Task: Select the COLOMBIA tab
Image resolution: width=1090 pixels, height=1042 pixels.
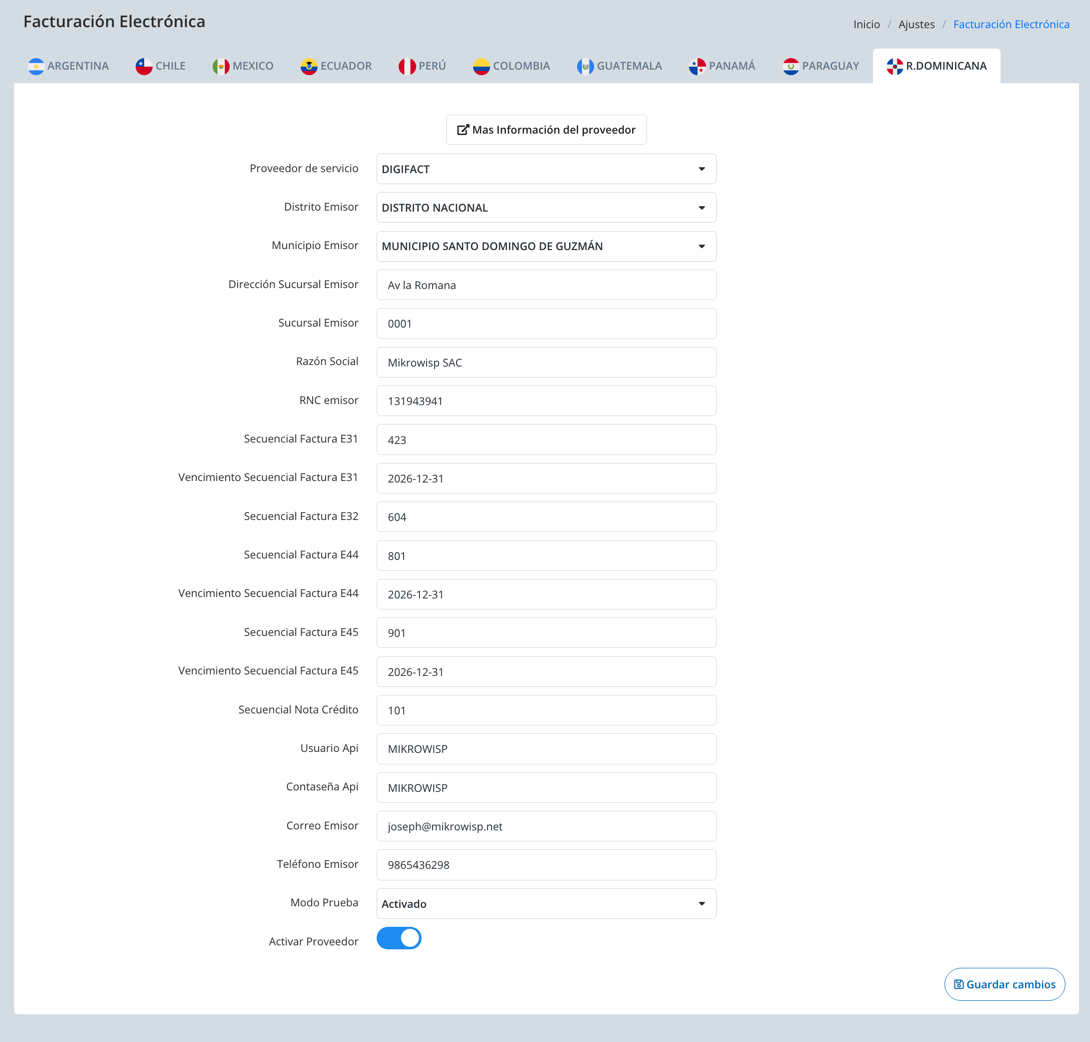Action: pos(512,66)
